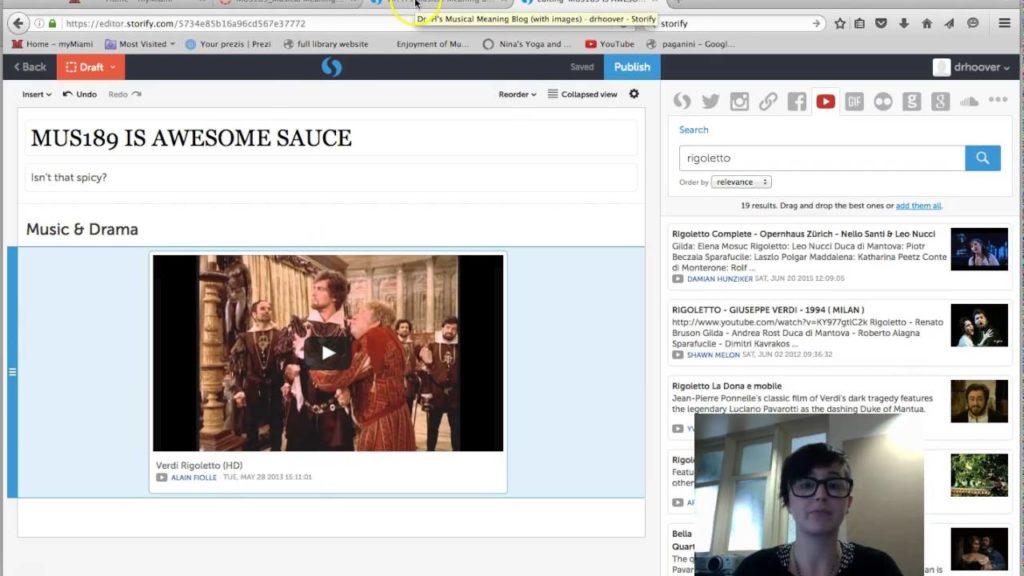Bookmark this page with the star icon
Viewport: 1024px width, 576px height.
click(840, 24)
